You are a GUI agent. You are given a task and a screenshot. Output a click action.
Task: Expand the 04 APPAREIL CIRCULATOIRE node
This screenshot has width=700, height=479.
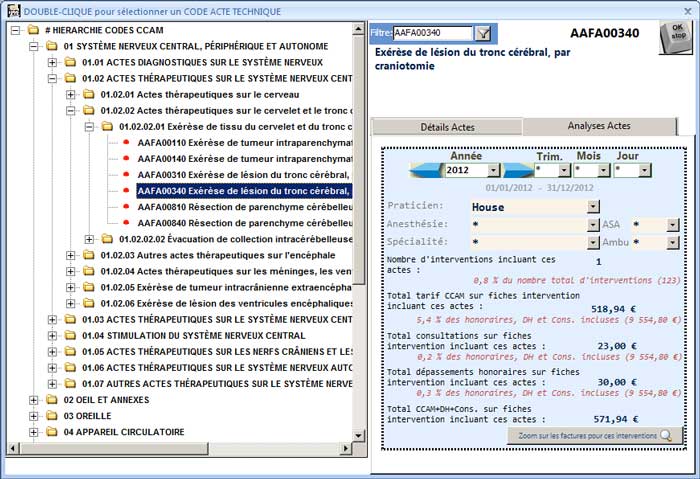pos(33,432)
